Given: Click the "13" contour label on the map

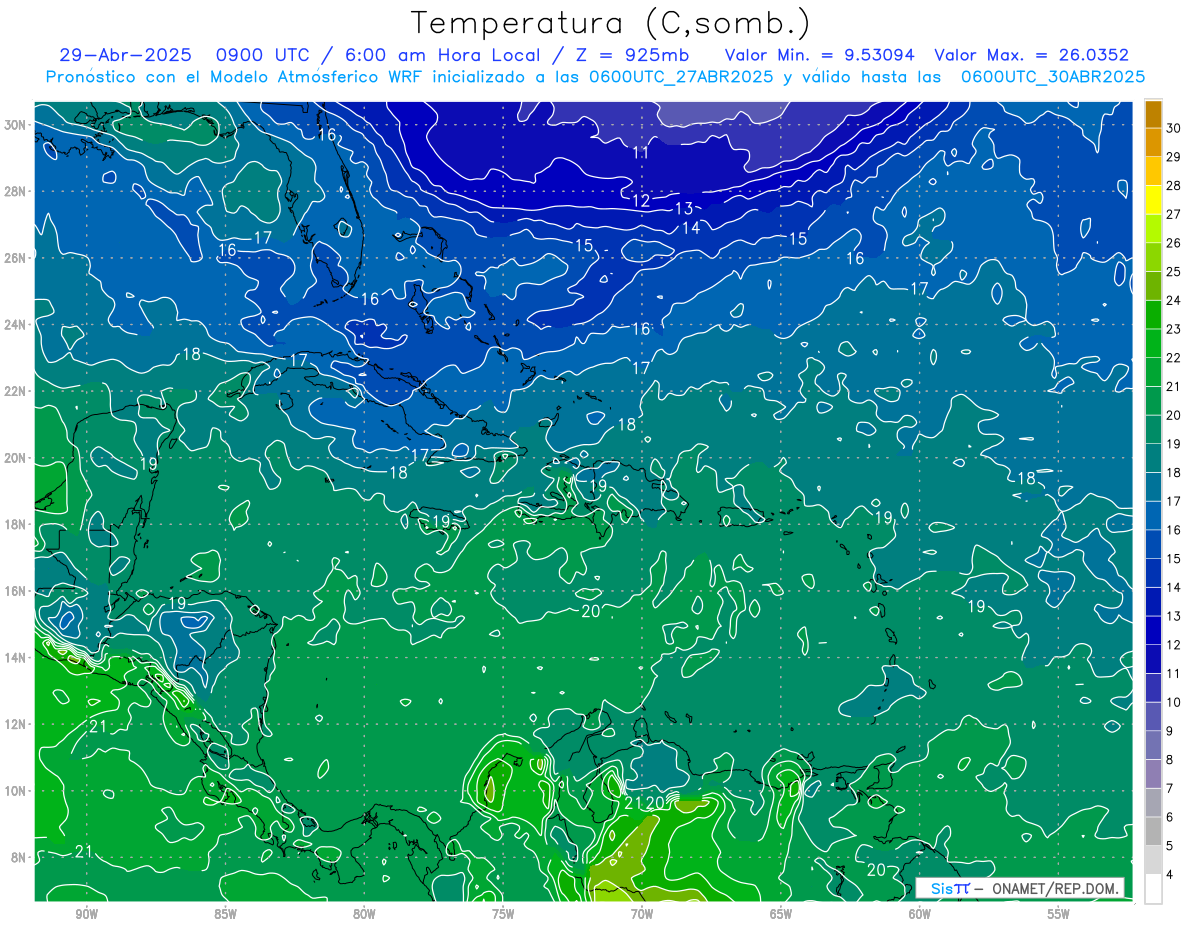Looking at the screenshot, I should coord(684,209).
